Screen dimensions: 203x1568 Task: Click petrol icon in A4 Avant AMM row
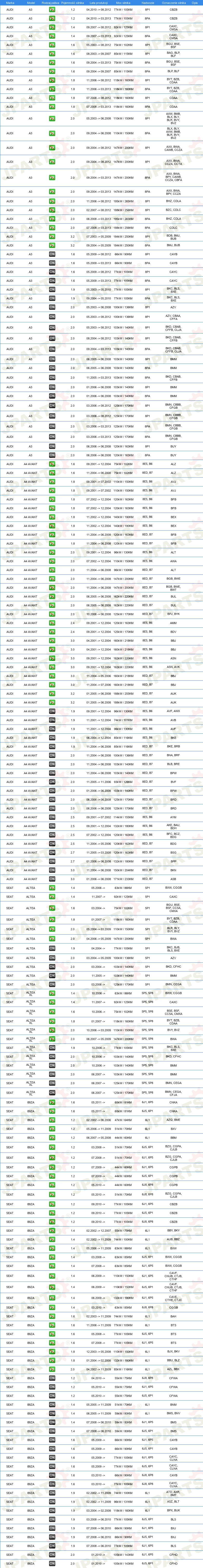[x=52, y=623]
